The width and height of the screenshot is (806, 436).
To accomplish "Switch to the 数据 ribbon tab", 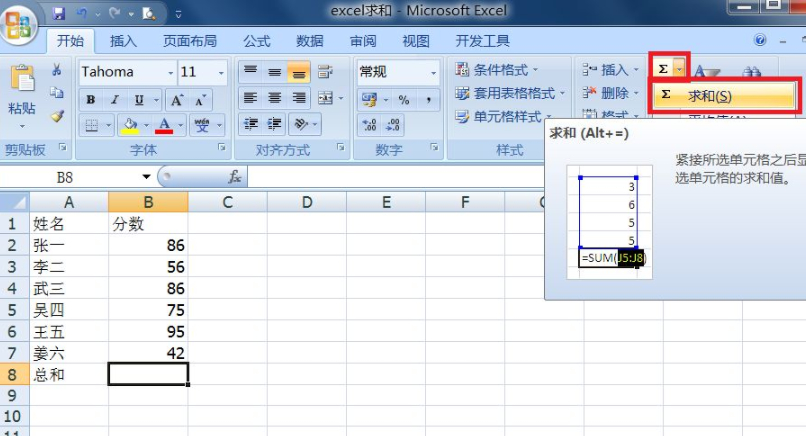I will pyautogui.click(x=310, y=41).
